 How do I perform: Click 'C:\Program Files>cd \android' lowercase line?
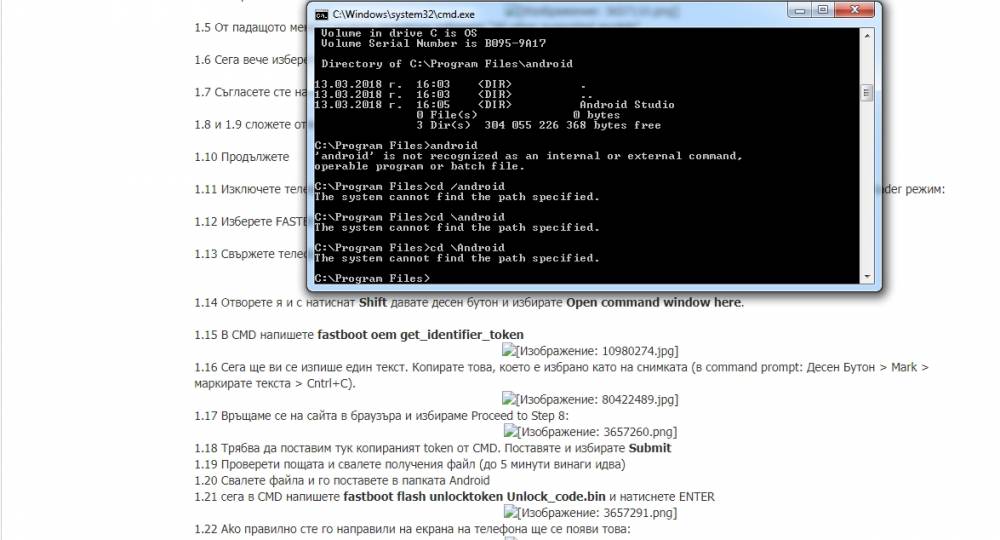click(x=409, y=217)
